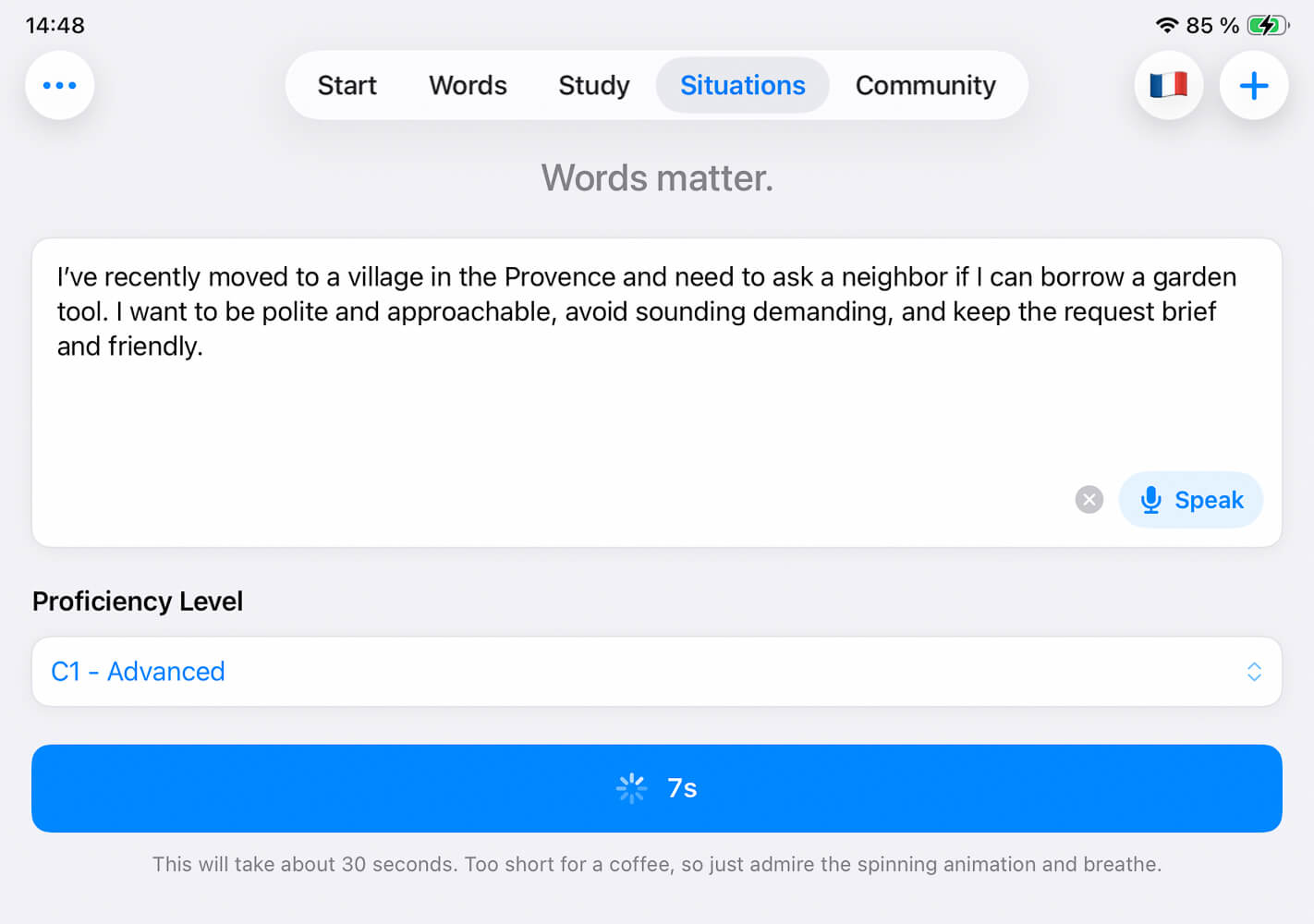
Task: Tap the French flag language selector
Action: coord(1168,85)
